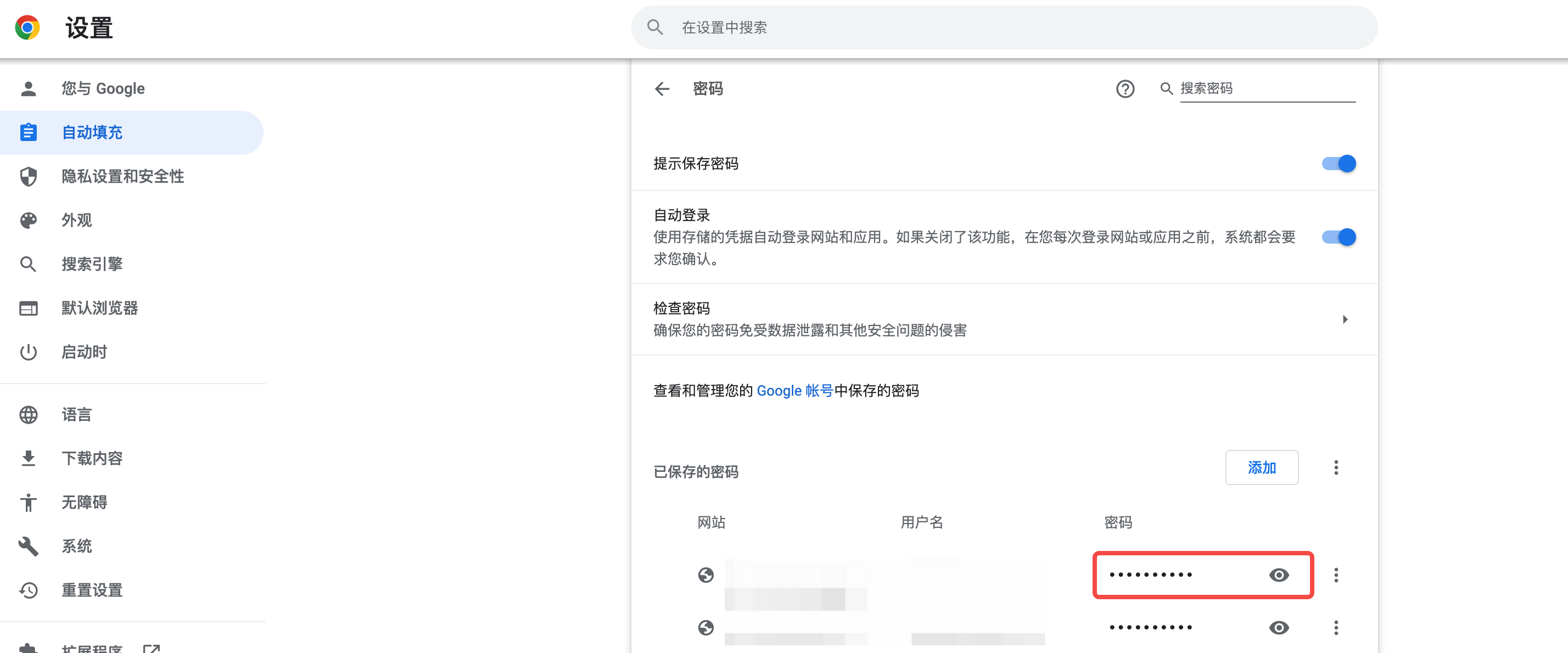Disable the 提示保存密码 toggle

tap(1338, 164)
